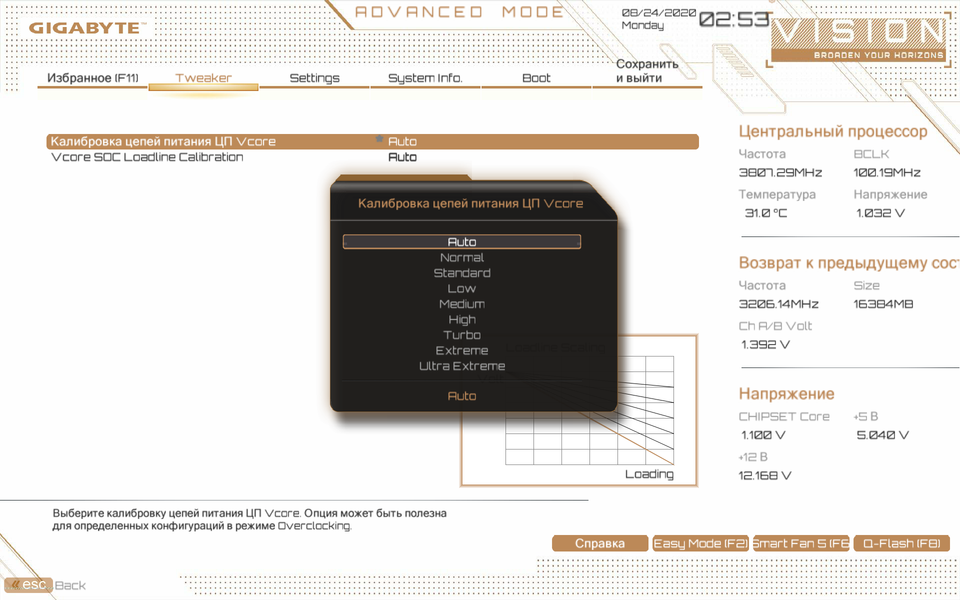Click the BCLK 100.19MHz value
Viewport: 960px width, 600px height.
(887, 173)
